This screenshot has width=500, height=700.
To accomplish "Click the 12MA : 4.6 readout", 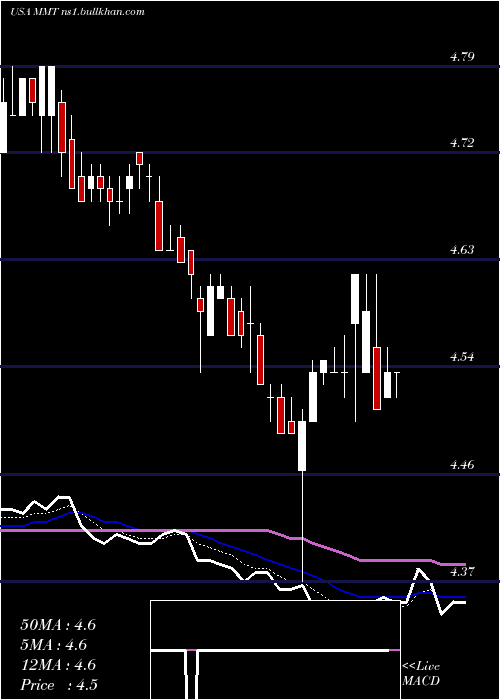I will coord(58,665).
